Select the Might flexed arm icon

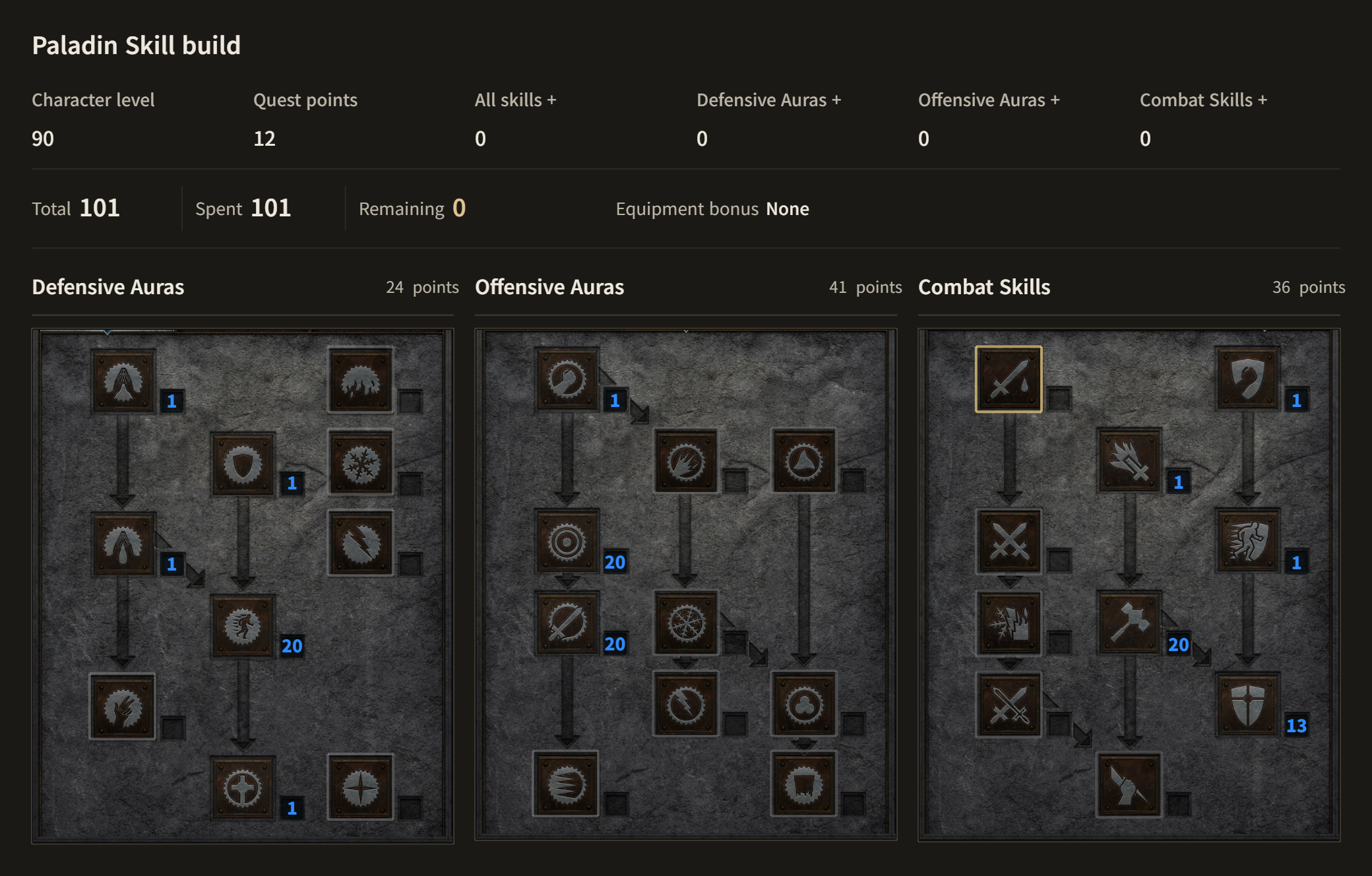tap(567, 379)
